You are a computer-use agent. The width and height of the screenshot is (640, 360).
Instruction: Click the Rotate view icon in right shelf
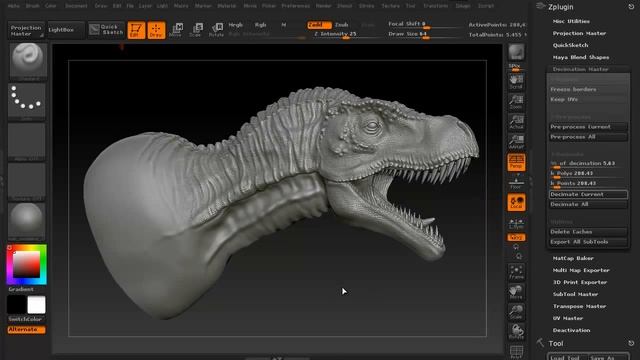[x=516, y=332]
